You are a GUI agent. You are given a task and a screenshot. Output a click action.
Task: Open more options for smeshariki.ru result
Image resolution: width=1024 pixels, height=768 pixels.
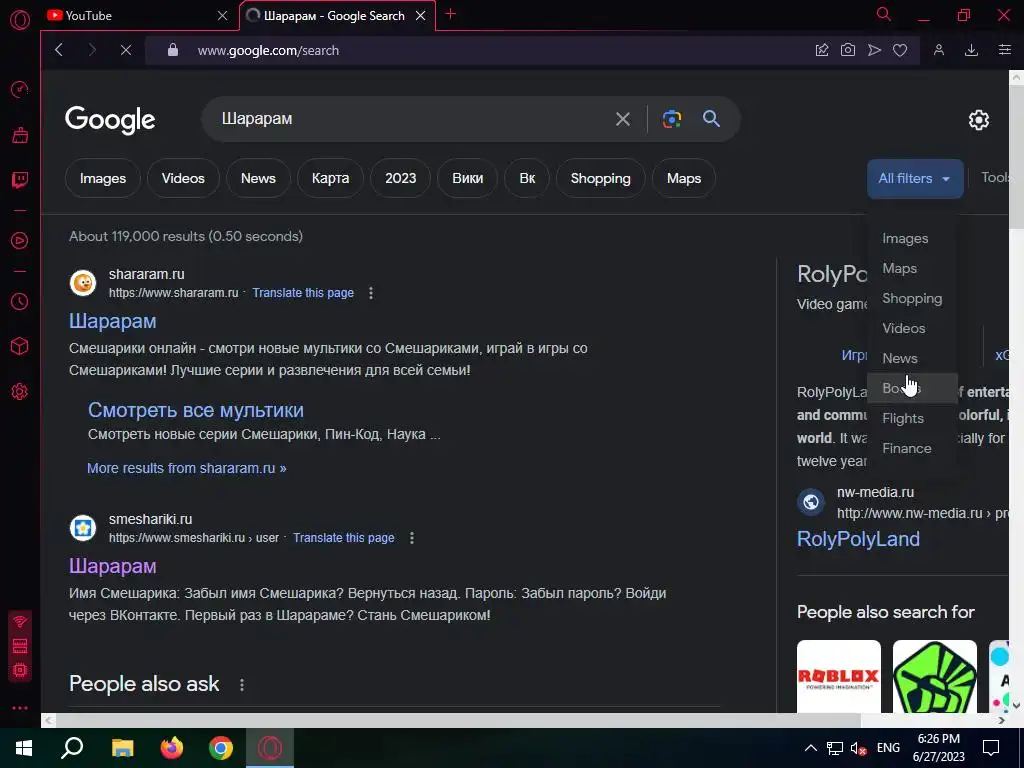[x=411, y=537]
